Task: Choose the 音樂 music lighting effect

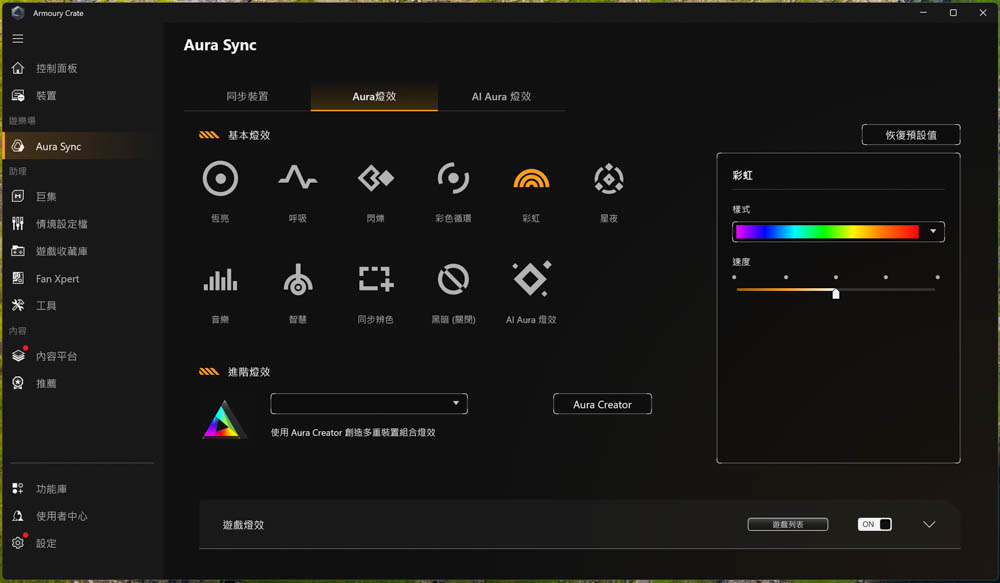Action: 220,281
